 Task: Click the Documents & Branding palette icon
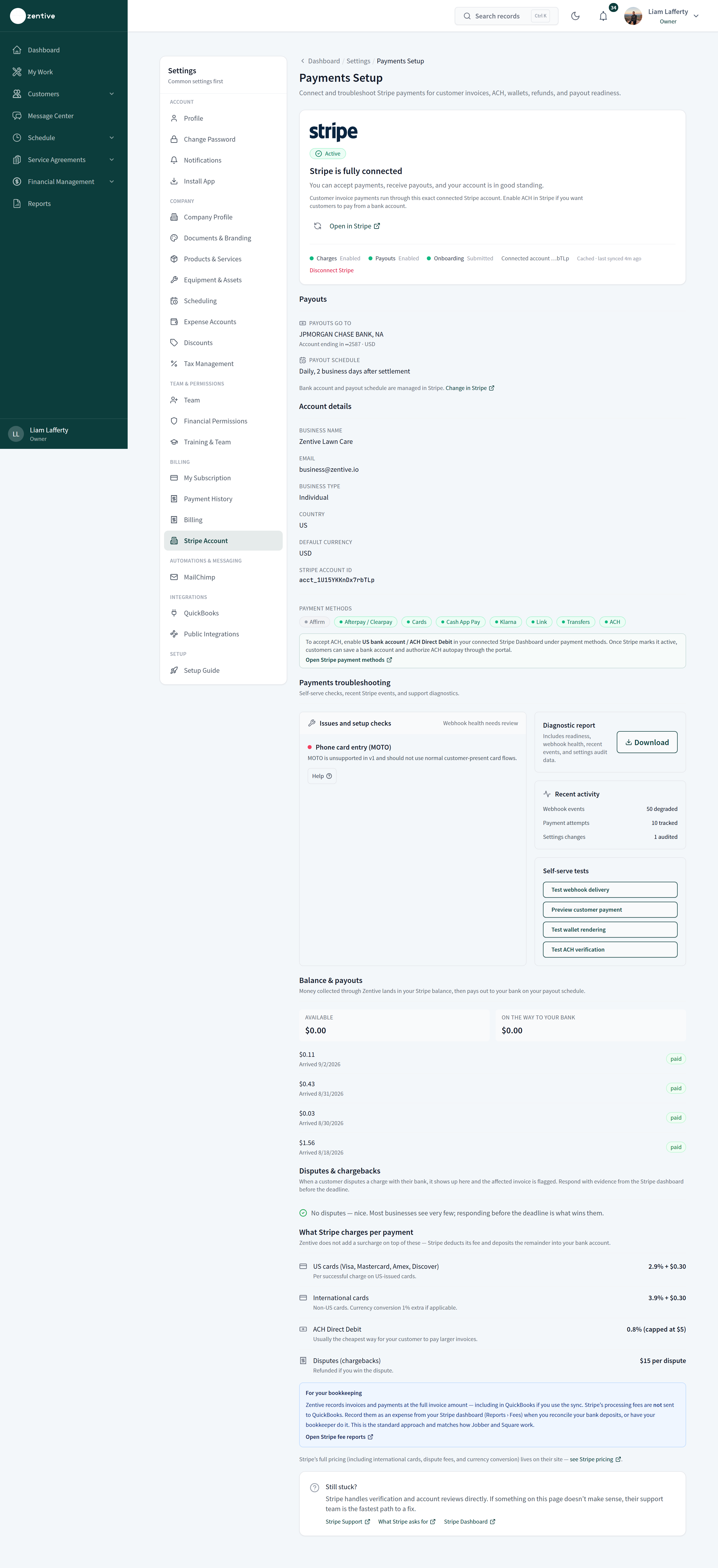pos(174,238)
